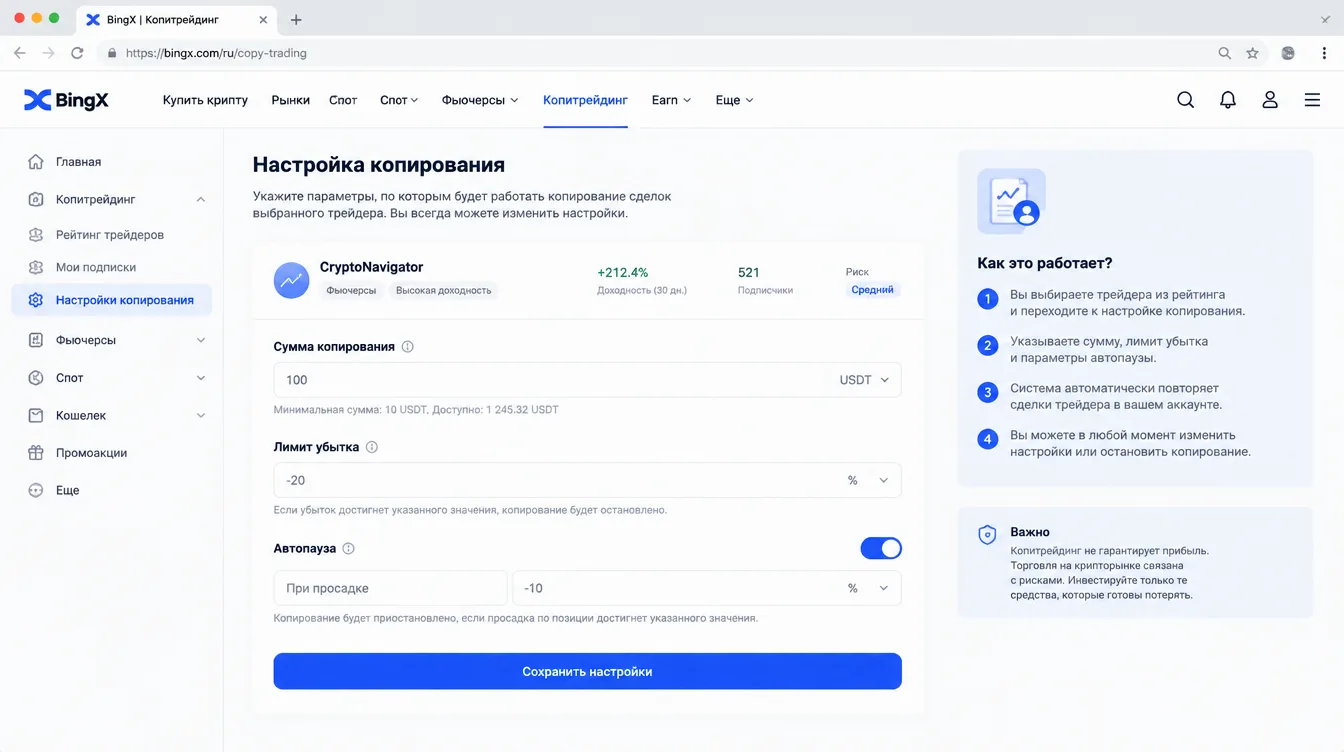
Task: Open the Фьючерсы top menu
Action: 480,100
